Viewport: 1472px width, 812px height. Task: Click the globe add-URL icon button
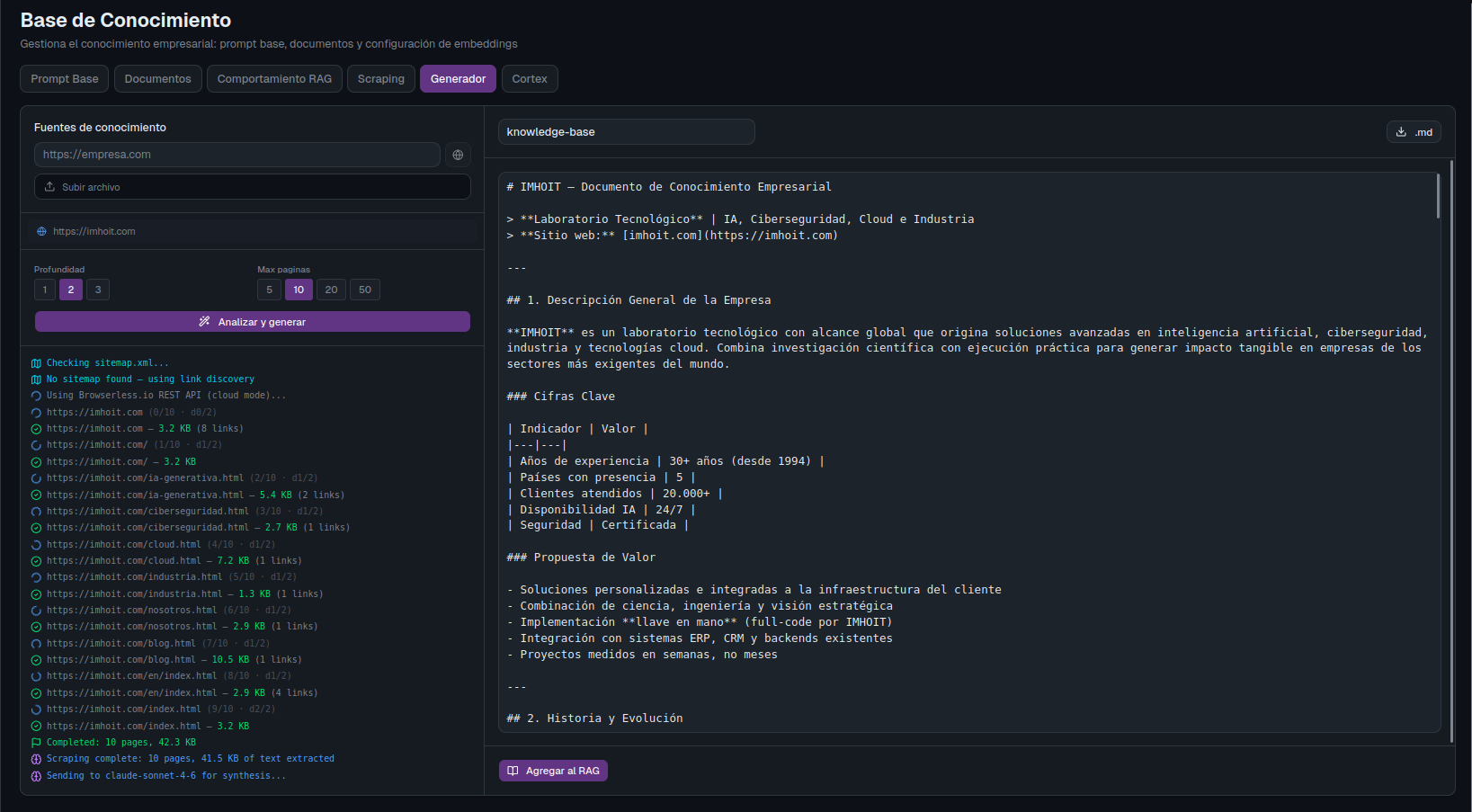[x=458, y=155]
